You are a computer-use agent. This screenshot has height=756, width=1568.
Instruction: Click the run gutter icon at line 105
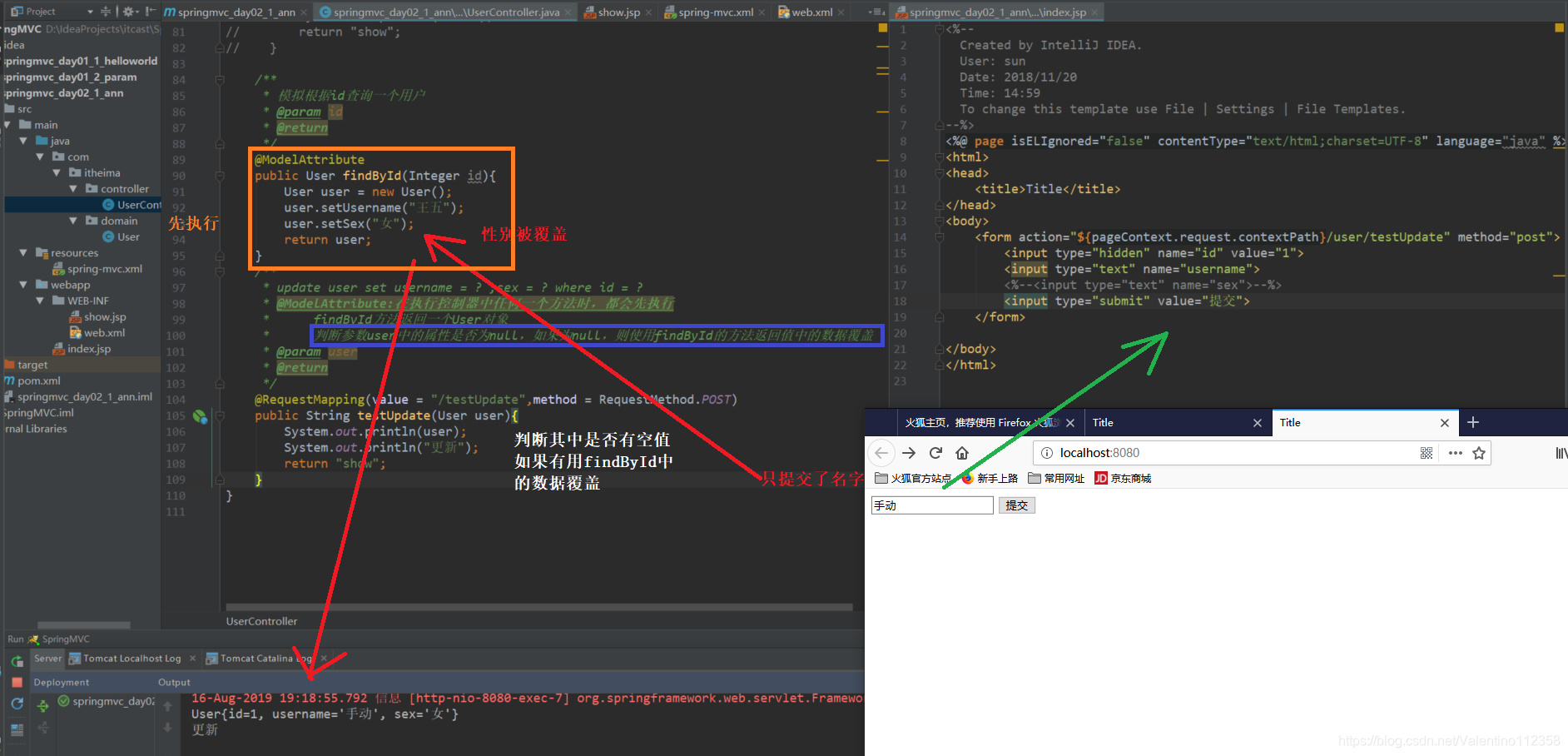[x=200, y=416]
